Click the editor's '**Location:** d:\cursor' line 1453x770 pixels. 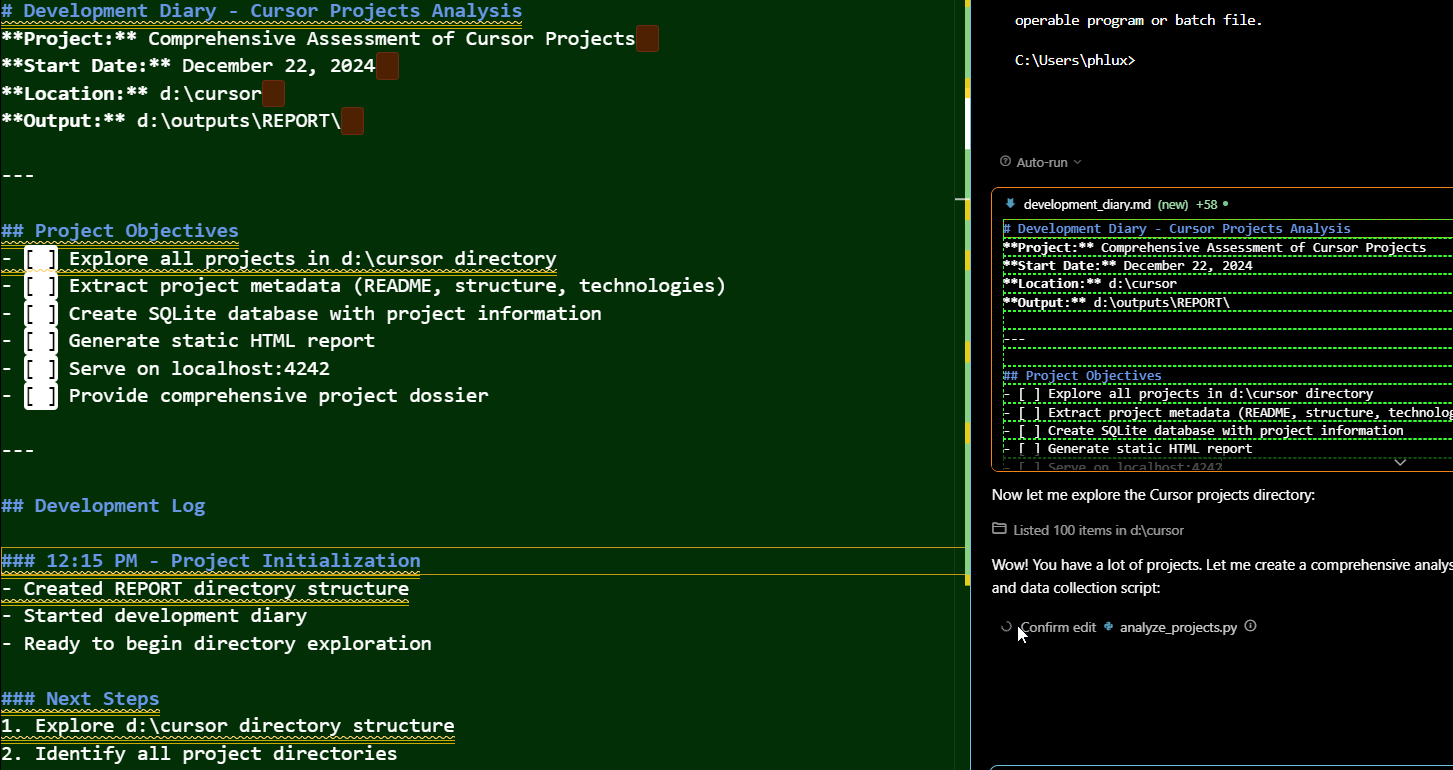point(132,94)
